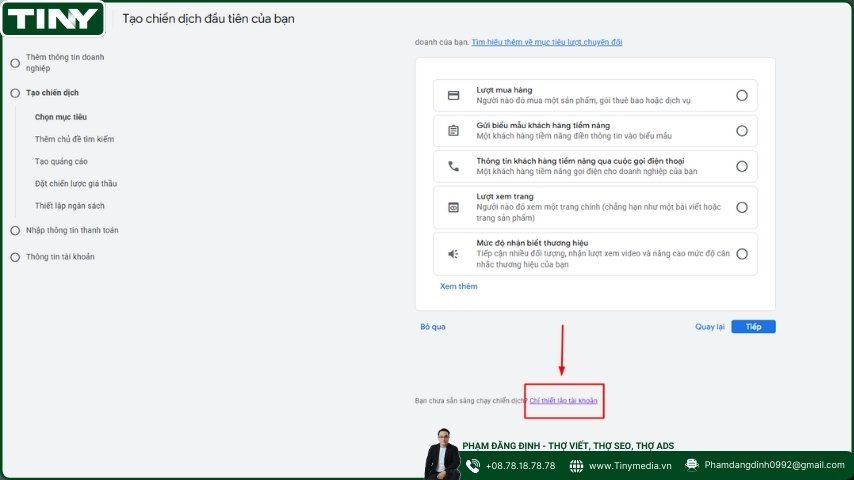854x480 pixels.
Task: Select the Lượt mua hàng radio button
Action: (x=741, y=96)
